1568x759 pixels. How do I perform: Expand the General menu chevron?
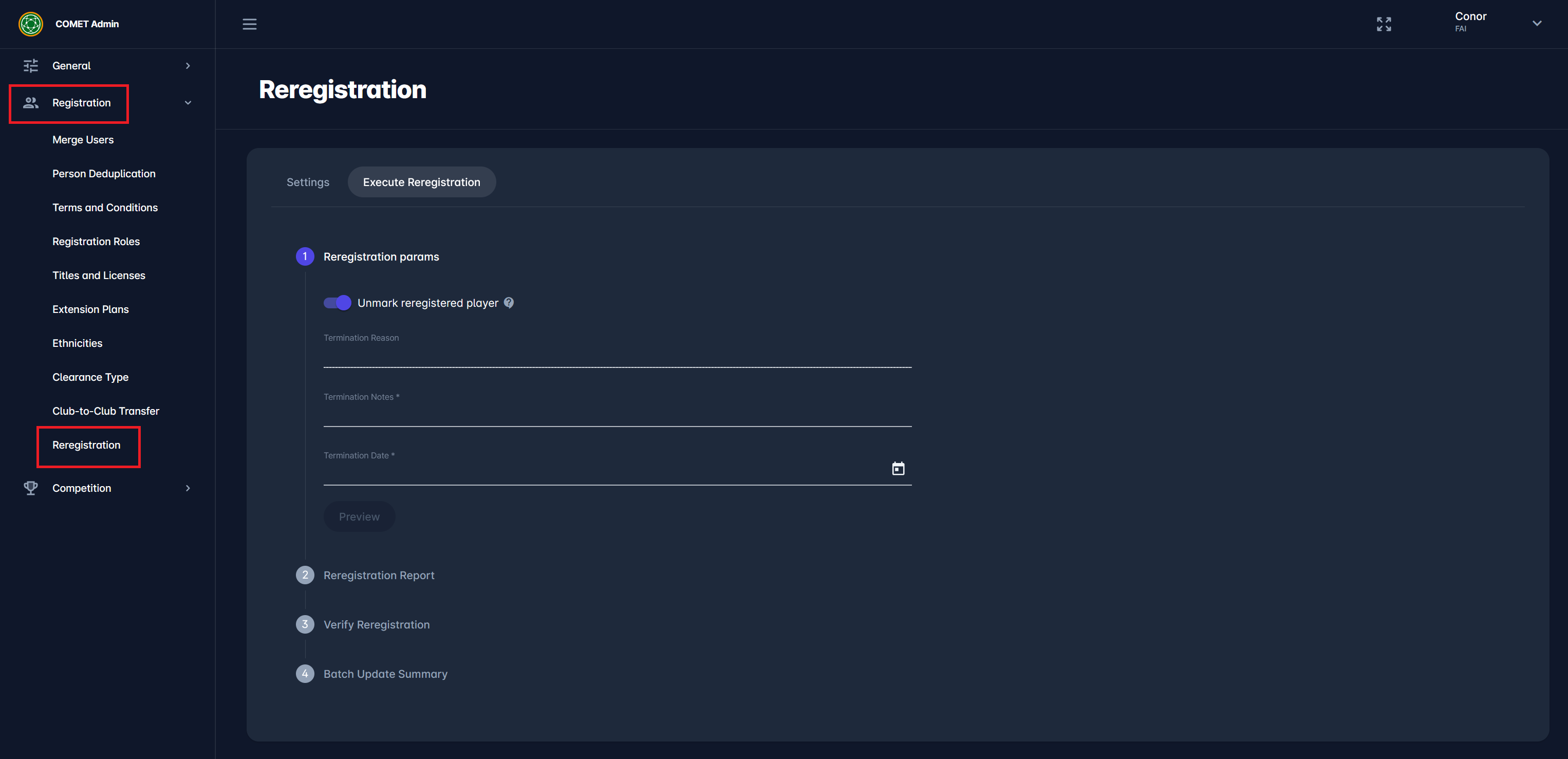click(188, 66)
